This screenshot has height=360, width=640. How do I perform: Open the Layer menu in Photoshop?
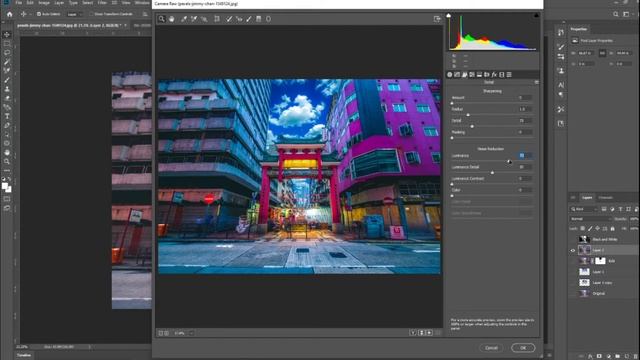pyautogui.click(x=59, y=2)
